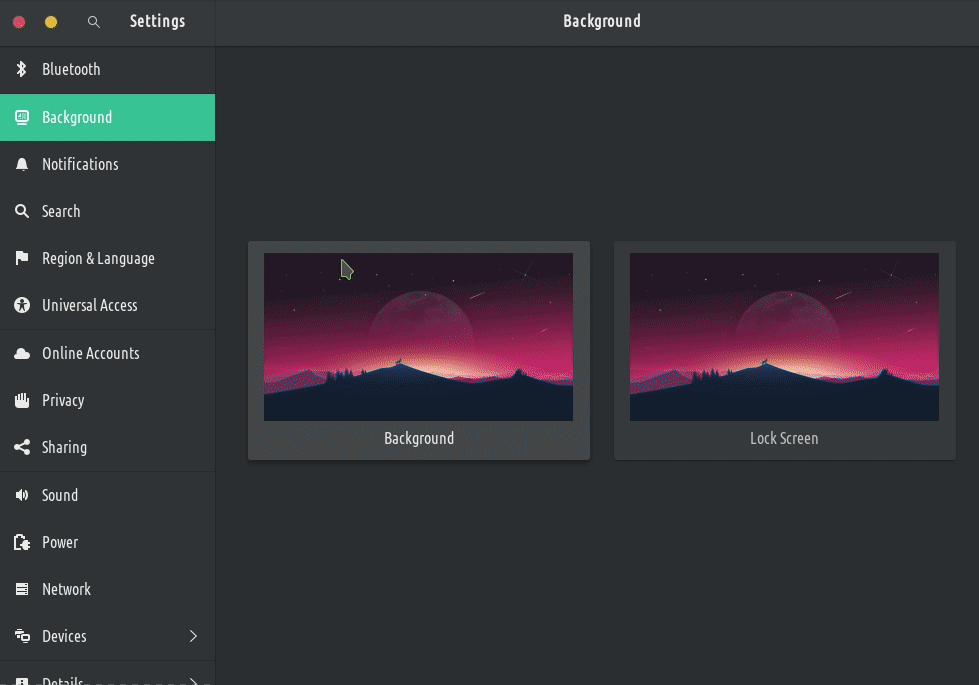The width and height of the screenshot is (979, 685).
Task: Click the magnifier icon in the header bar
Action: (94, 22)
